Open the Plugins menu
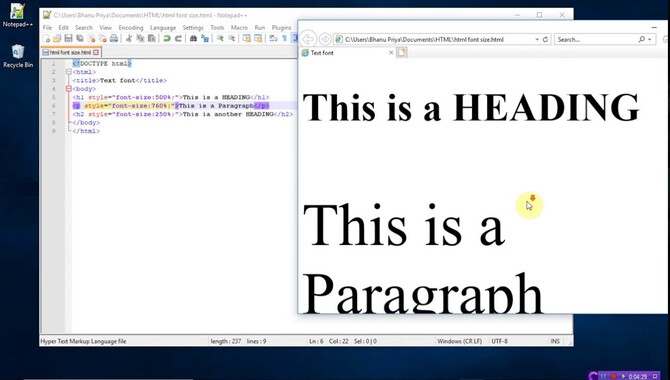This screenshot has width=670, height=380. [x=282, y=27]
